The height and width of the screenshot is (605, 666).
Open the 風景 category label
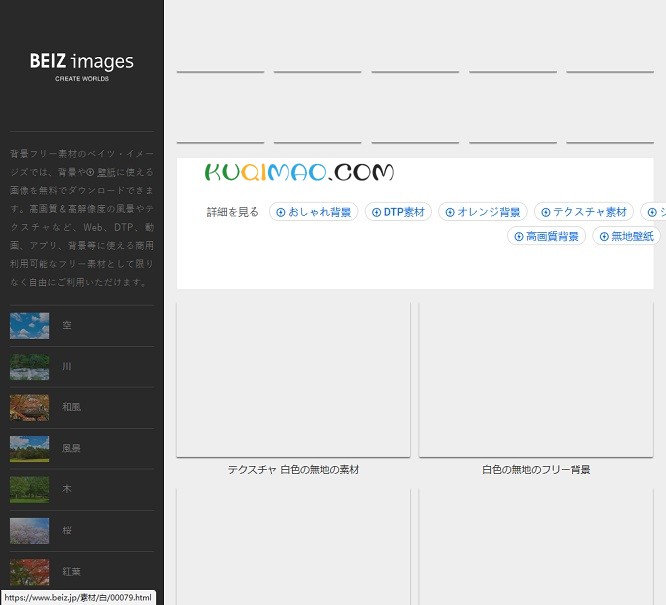tap(71, 448)
